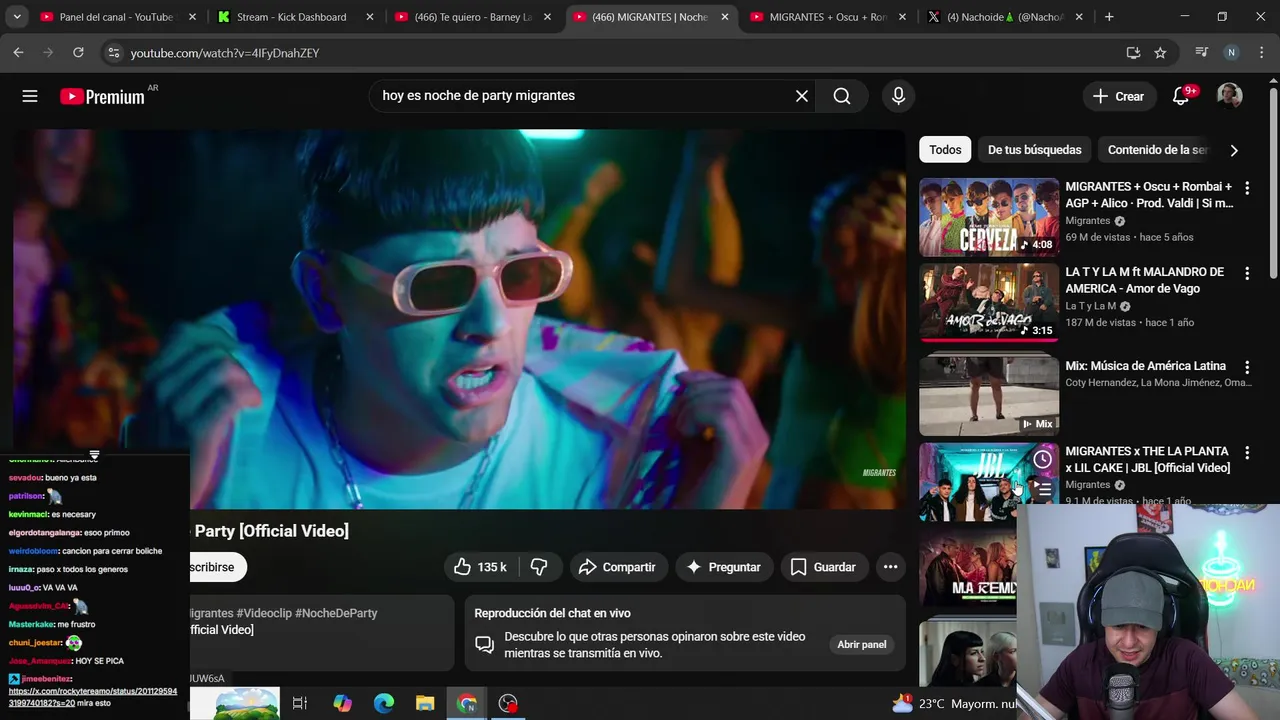This screenshot has width=1280, height=720.
Task: Close the Kick Dashboard tab
Action: pos(370,17)
